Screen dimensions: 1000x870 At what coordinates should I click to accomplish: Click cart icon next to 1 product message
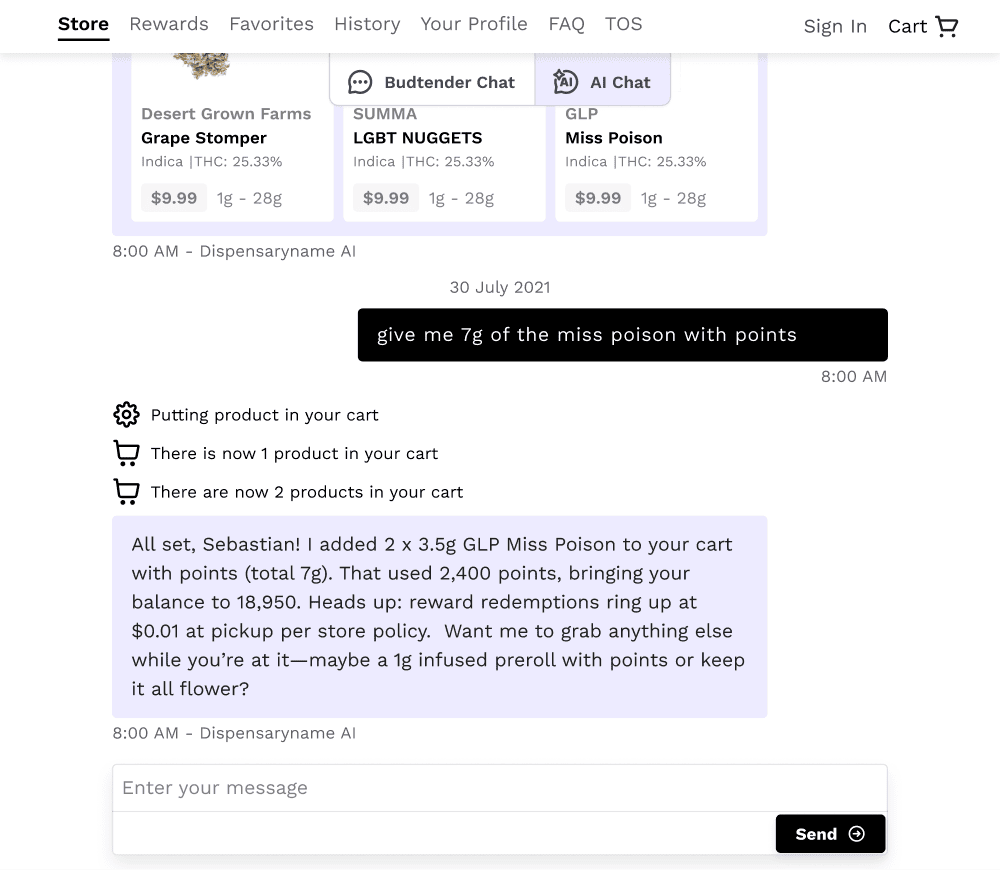(x=126, y=453)
